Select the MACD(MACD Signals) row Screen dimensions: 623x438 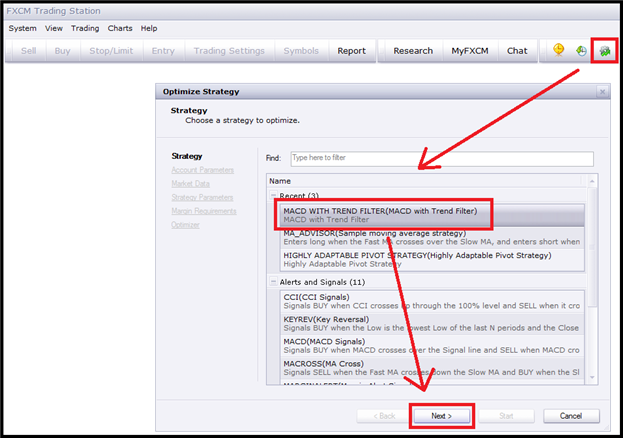point(432,346)
